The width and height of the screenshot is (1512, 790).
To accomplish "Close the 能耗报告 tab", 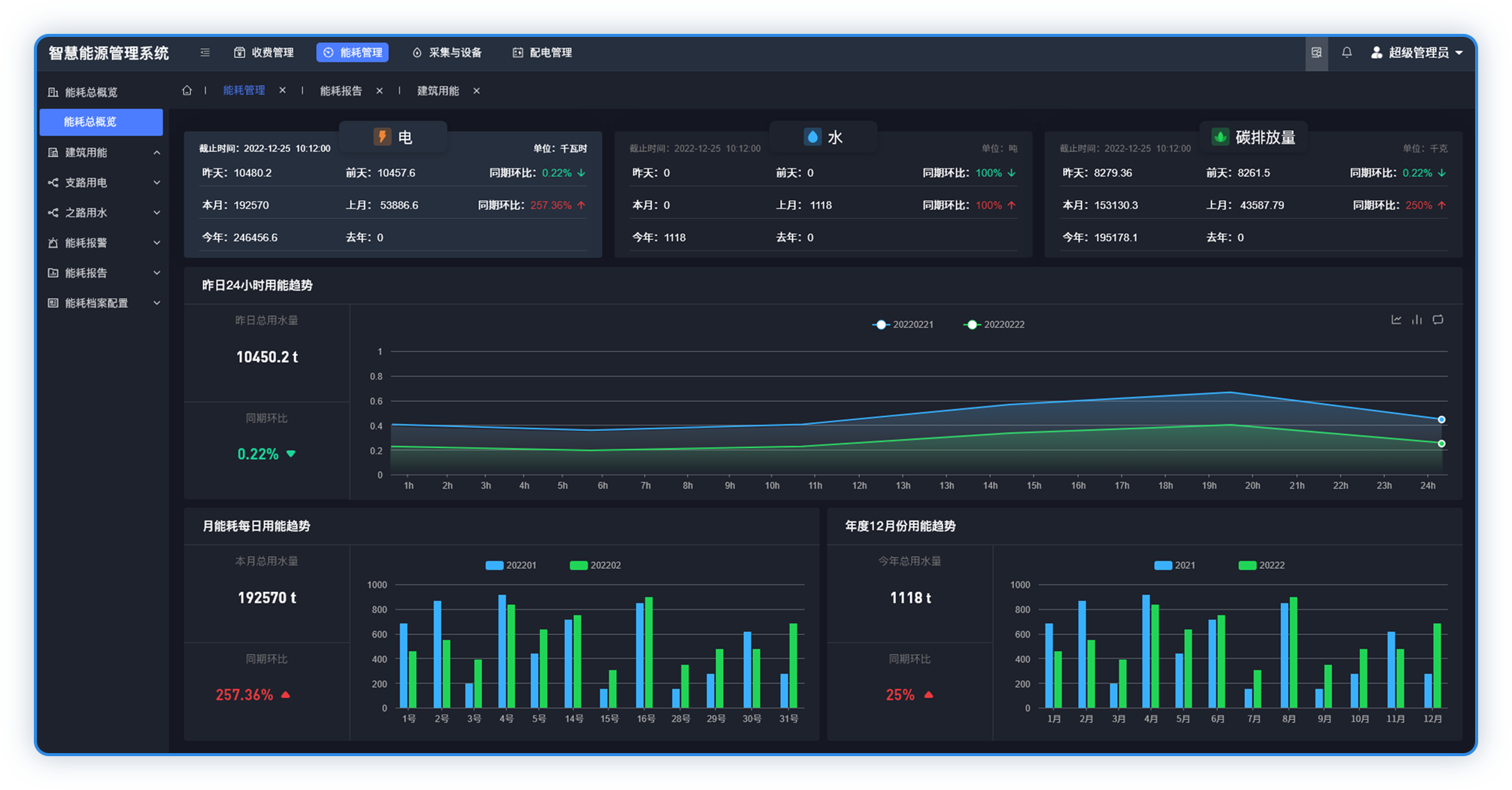I will [380, 90].
